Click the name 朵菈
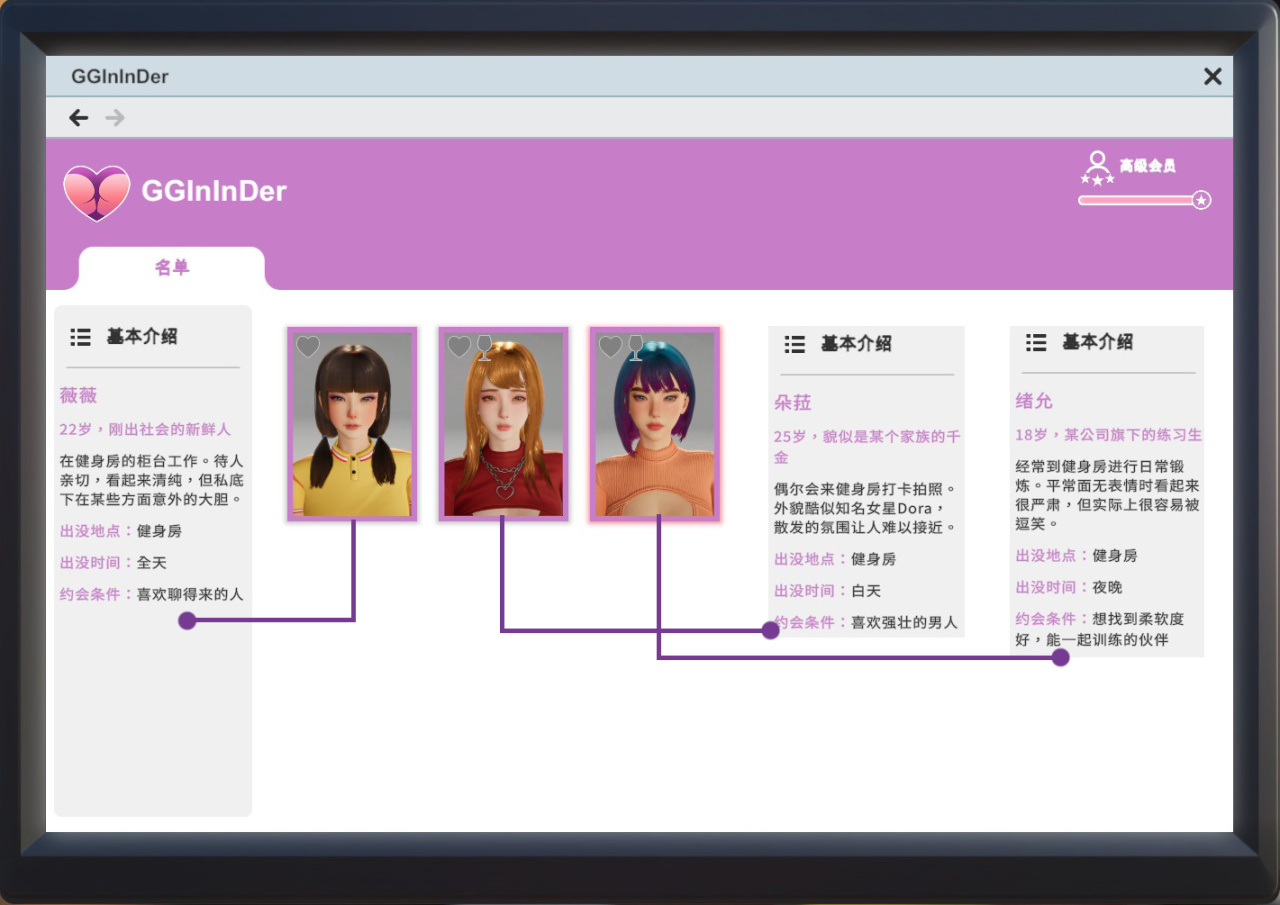The height and width of the screenshot is (905, 1280). point(793,403)
